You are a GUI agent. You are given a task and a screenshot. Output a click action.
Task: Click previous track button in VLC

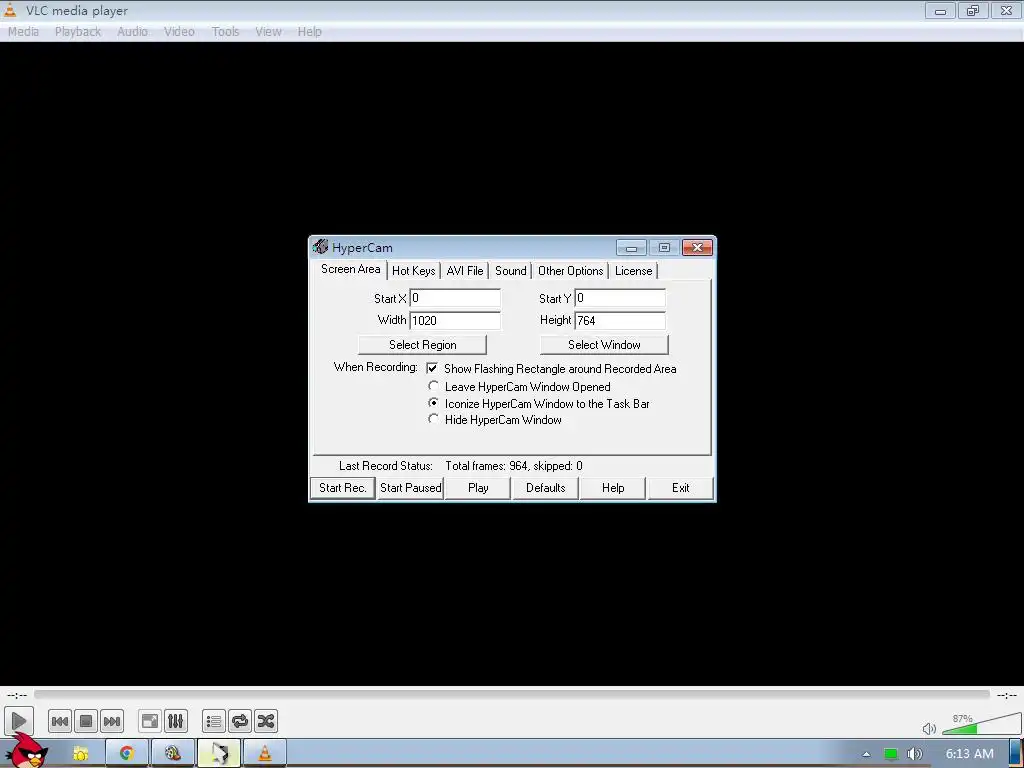[x=59, y=721]
